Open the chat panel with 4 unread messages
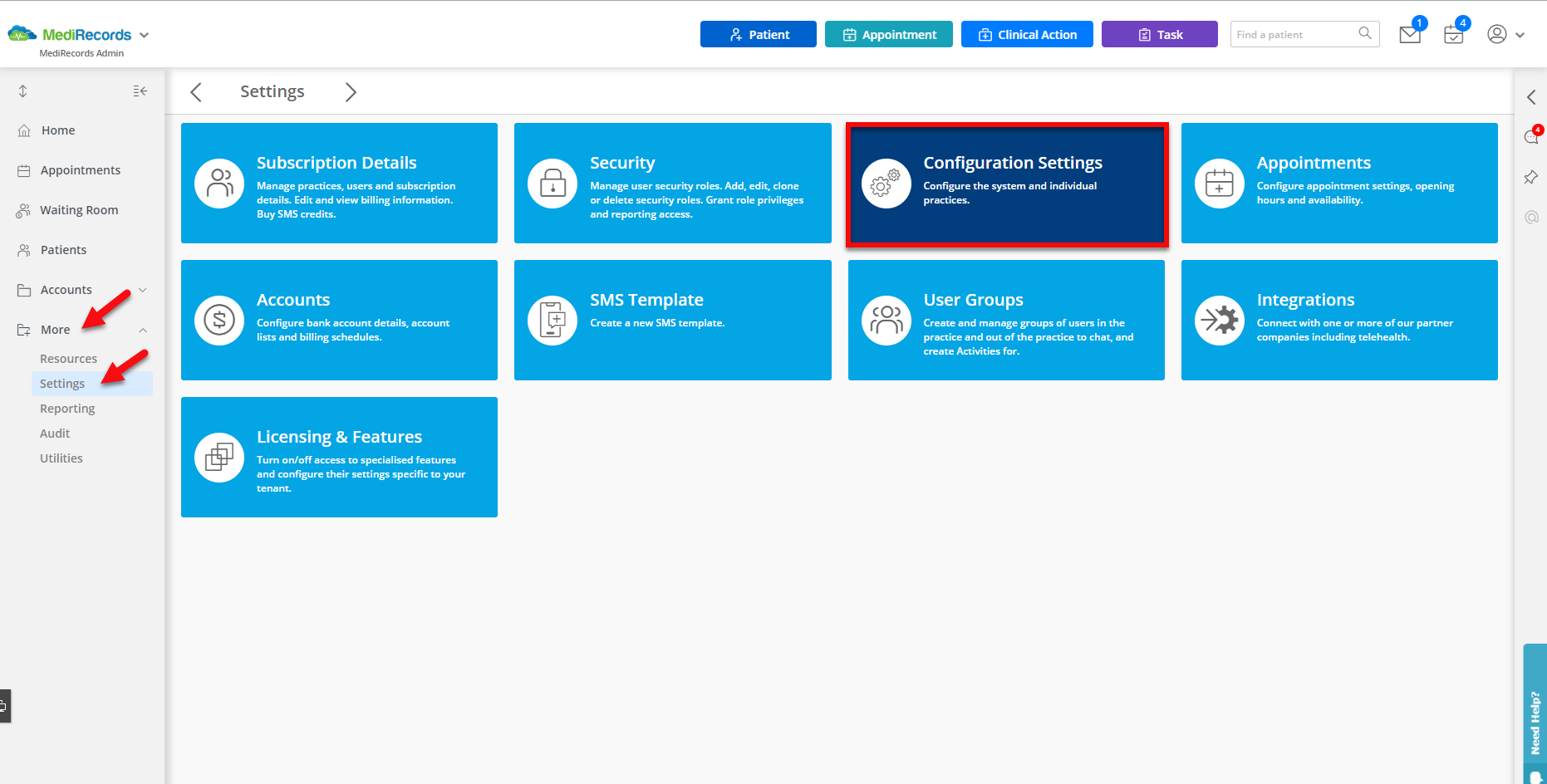This screenshot has height=784, width=1547. 1531,137
